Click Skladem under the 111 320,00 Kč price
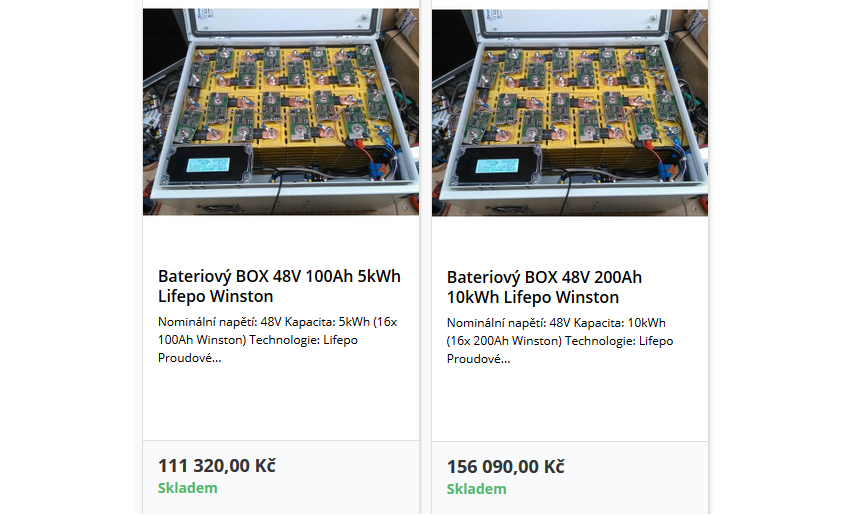 coord(187,488)
